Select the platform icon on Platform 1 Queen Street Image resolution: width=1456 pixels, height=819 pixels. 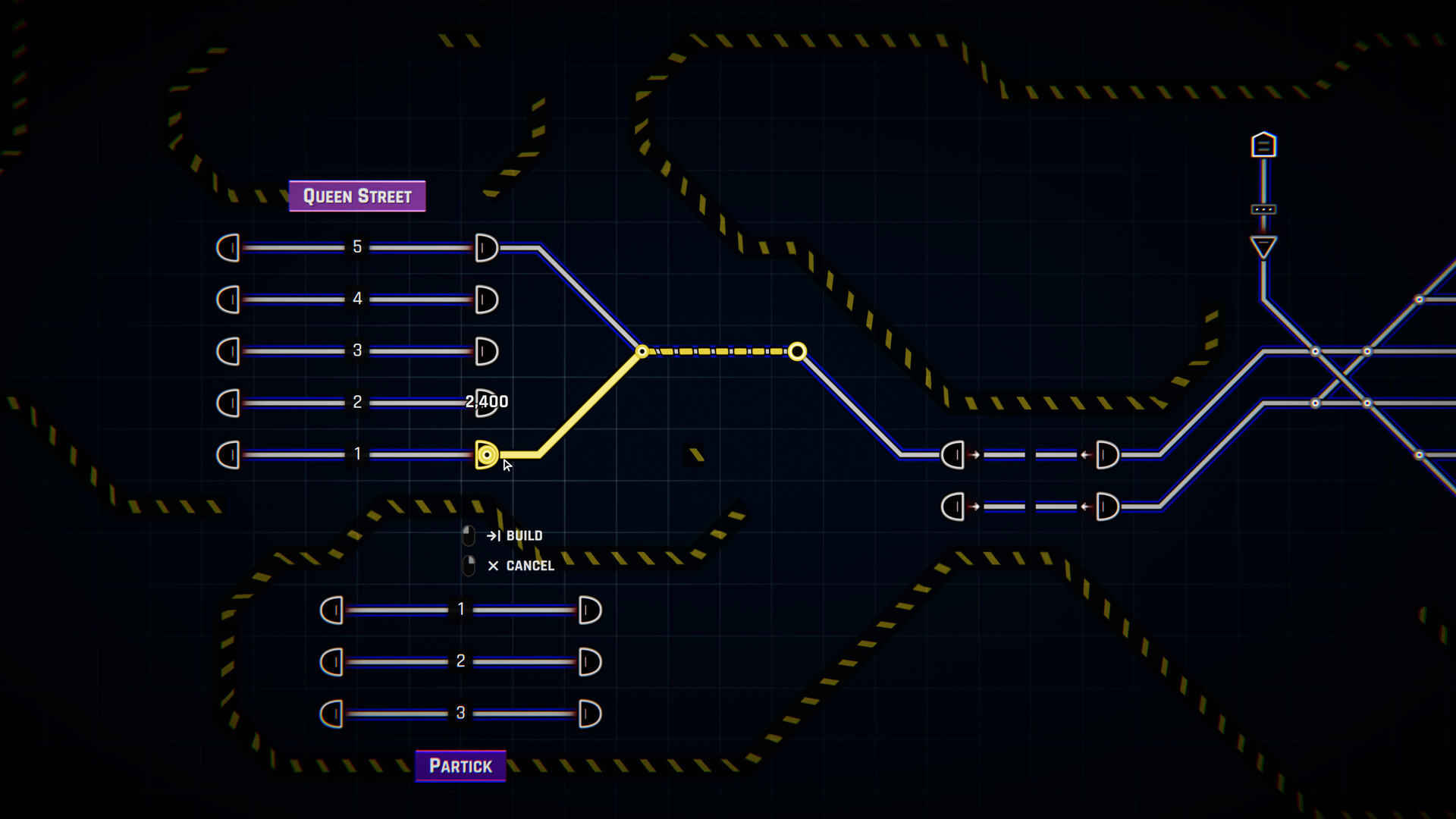[485, 453]
